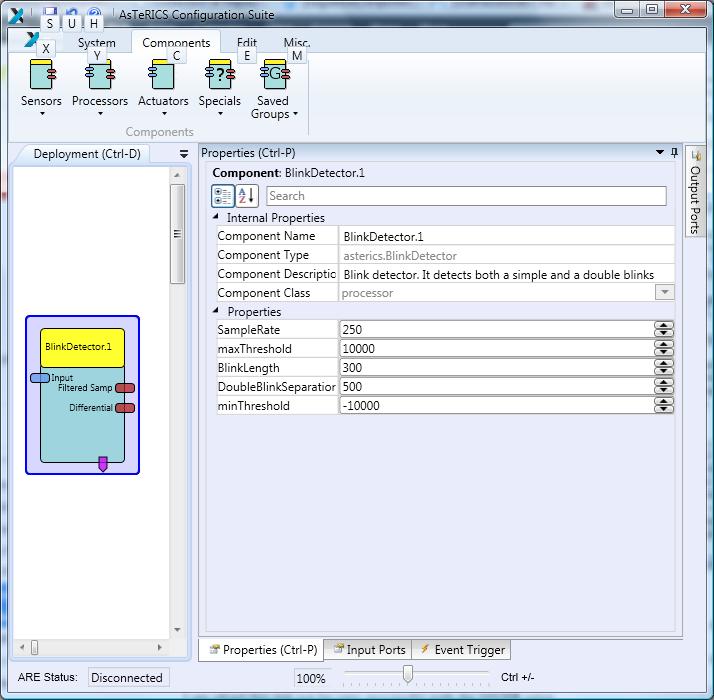Increase the SampleRate value
This screenshot has height=700, width=714.
pos(664,325)
